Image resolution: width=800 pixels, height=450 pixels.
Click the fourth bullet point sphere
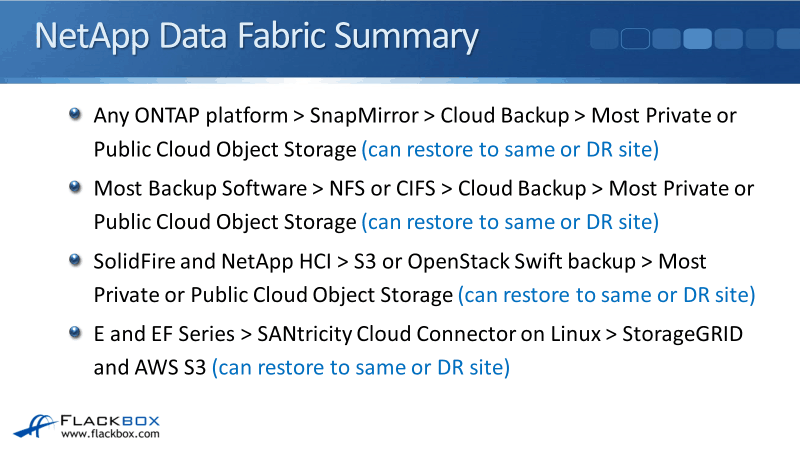click(x=76, y=332)
